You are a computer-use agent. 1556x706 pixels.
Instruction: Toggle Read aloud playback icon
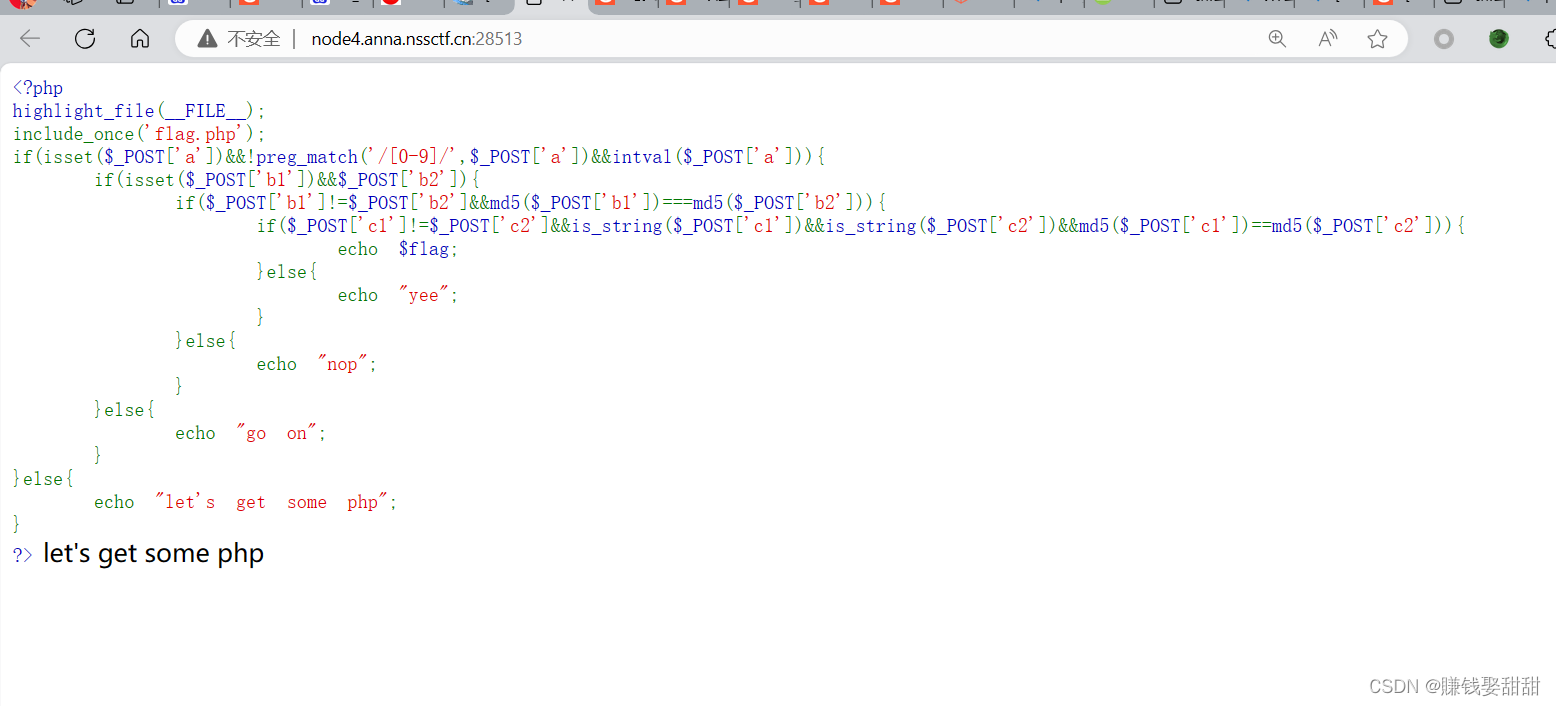click(x=1326, y=38)
